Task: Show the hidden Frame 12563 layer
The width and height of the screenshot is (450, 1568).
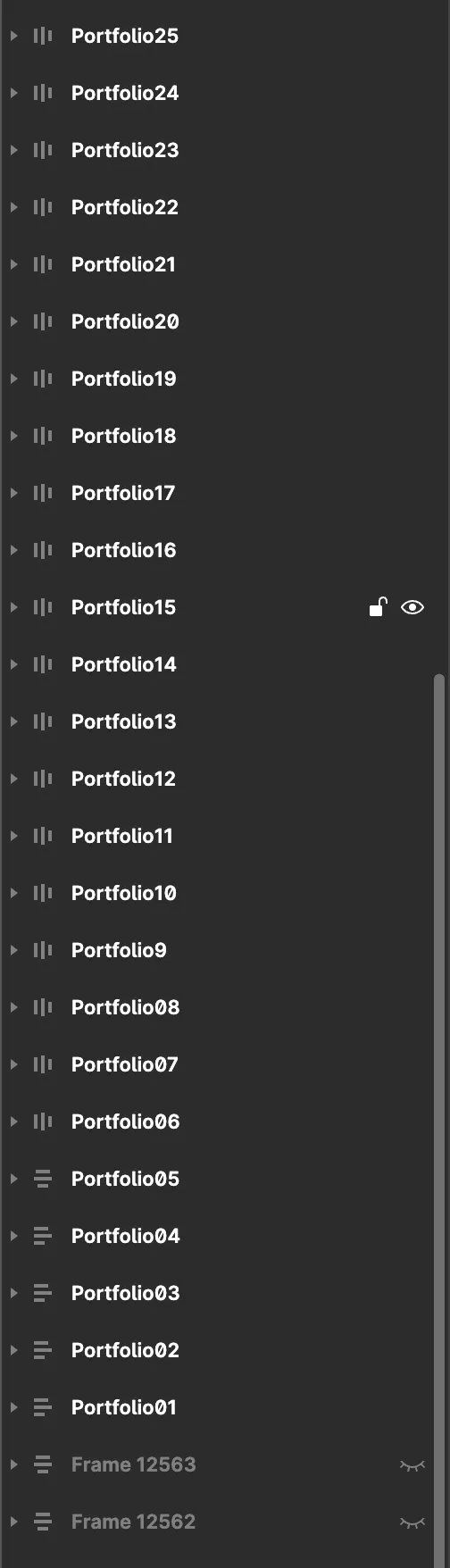Action: (412, 1465)
